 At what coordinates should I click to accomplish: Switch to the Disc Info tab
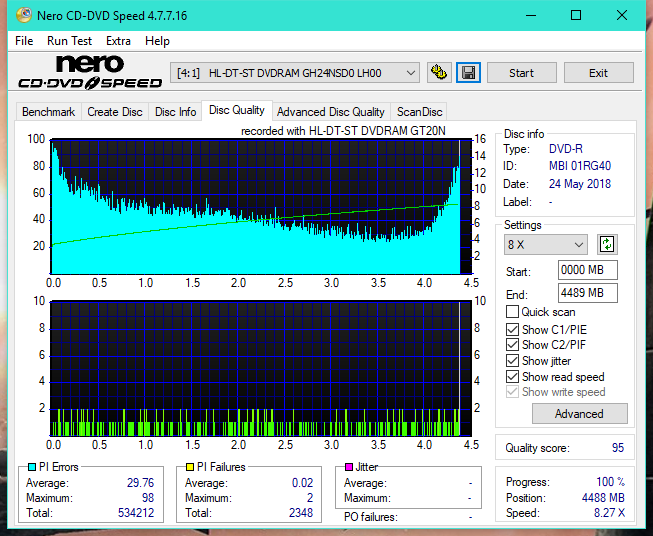click(175, 112)
